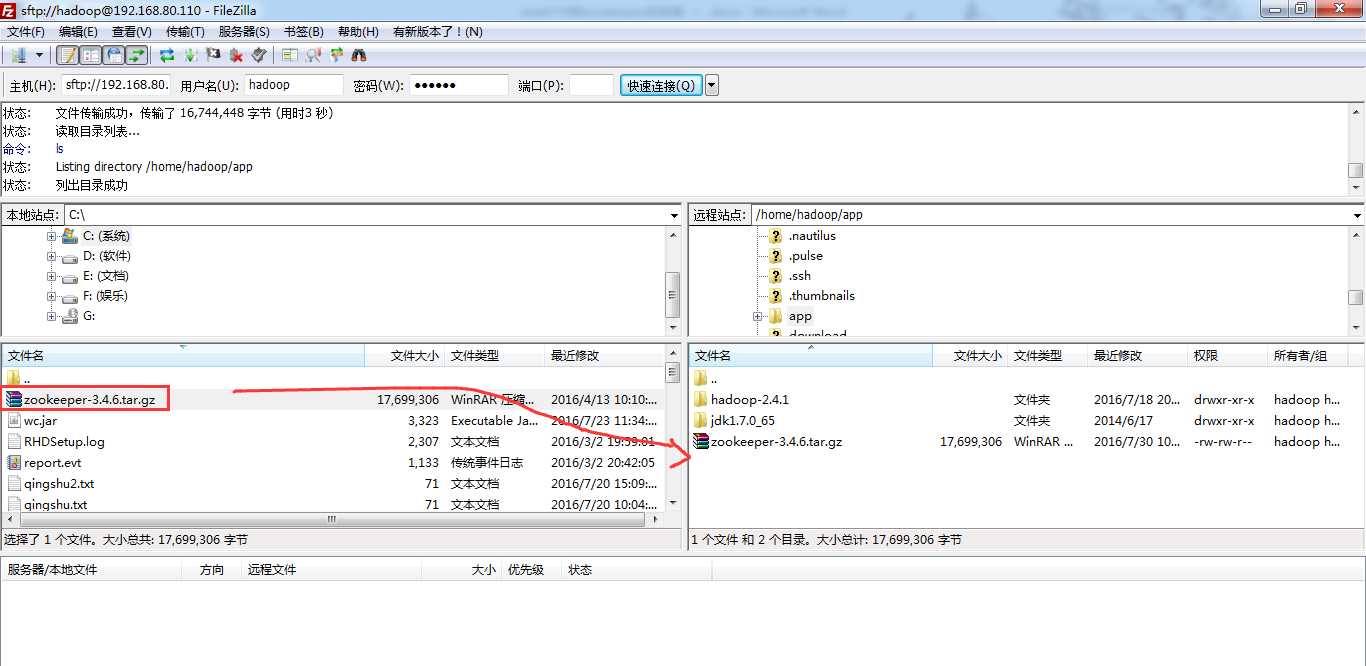Open the Site Manager icon
Screen dimensions: 1366x666
click(x=18, y=55)
